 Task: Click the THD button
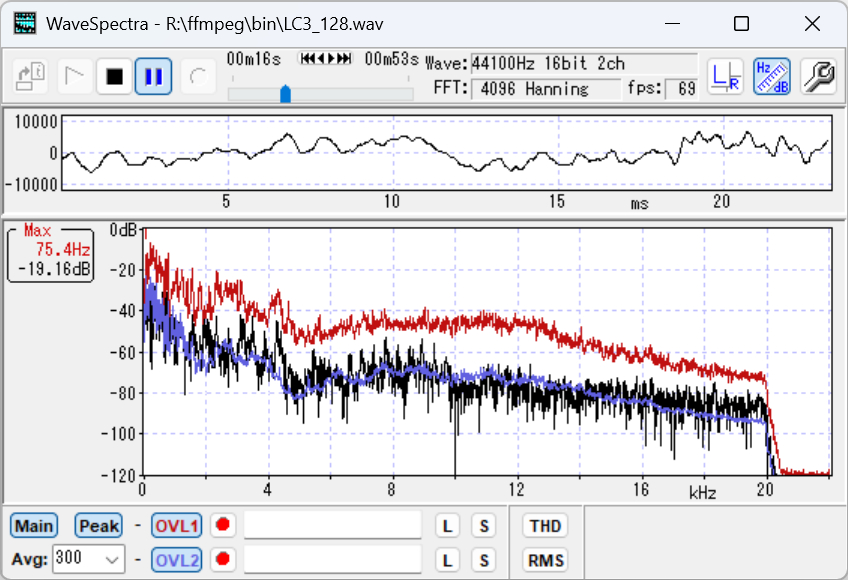pyautogui.click(x=545, y=526)
